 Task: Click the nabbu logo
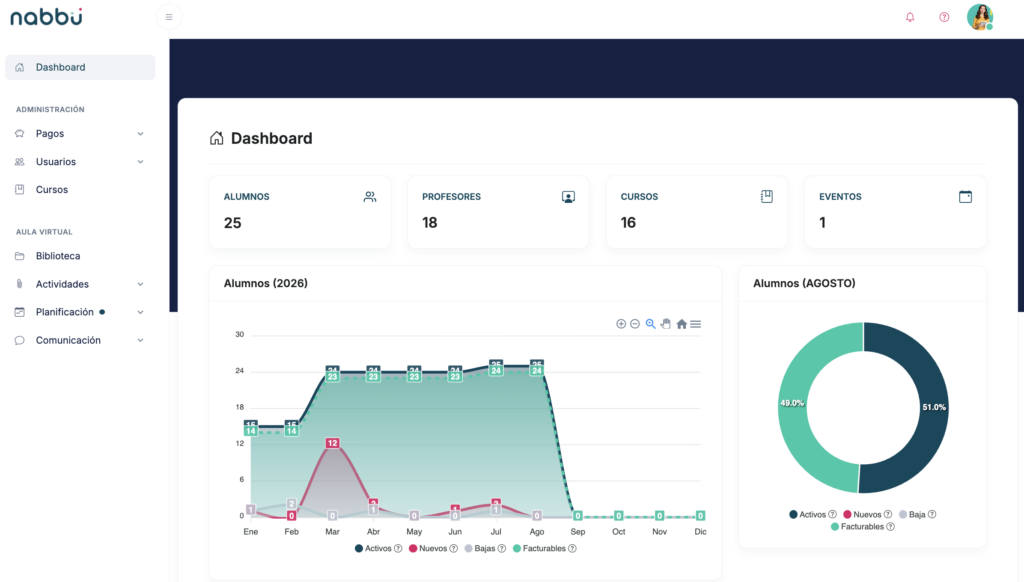pos(46,17)
